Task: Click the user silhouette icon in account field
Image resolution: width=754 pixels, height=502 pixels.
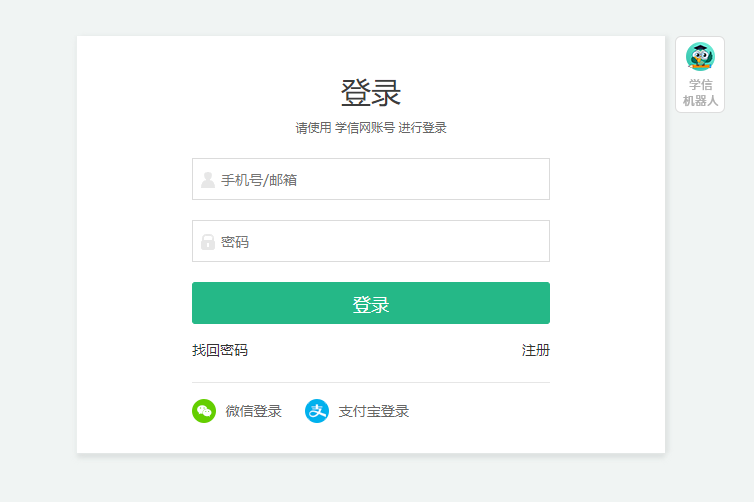Action: coord(208,180)
